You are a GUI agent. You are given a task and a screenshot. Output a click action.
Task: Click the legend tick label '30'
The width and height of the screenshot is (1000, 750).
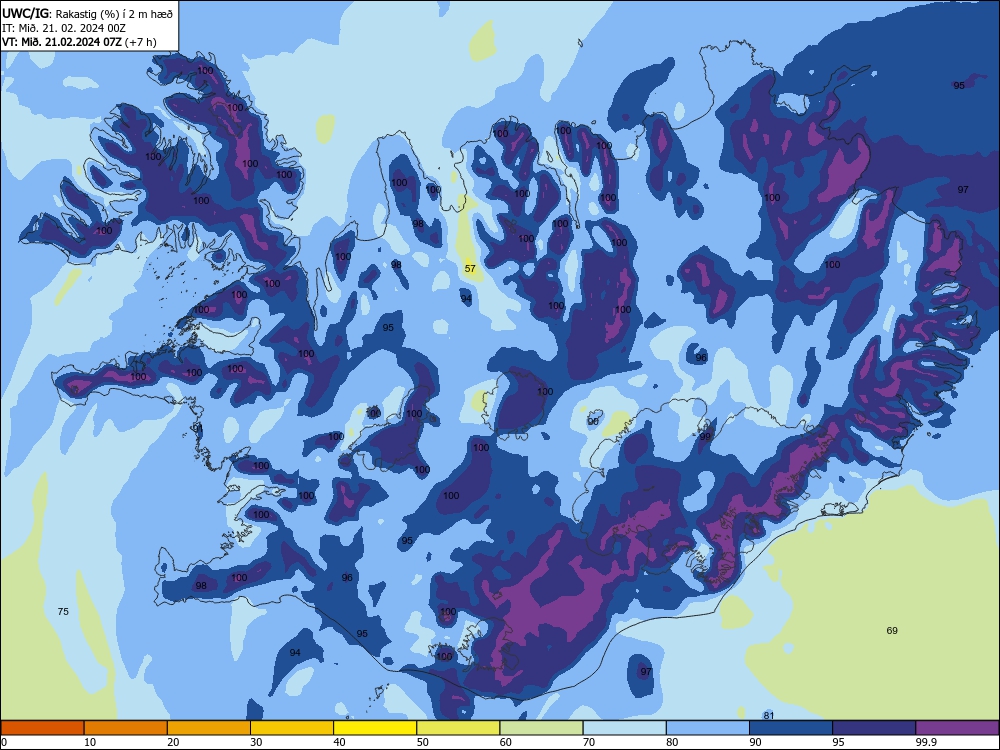point(256,742)
